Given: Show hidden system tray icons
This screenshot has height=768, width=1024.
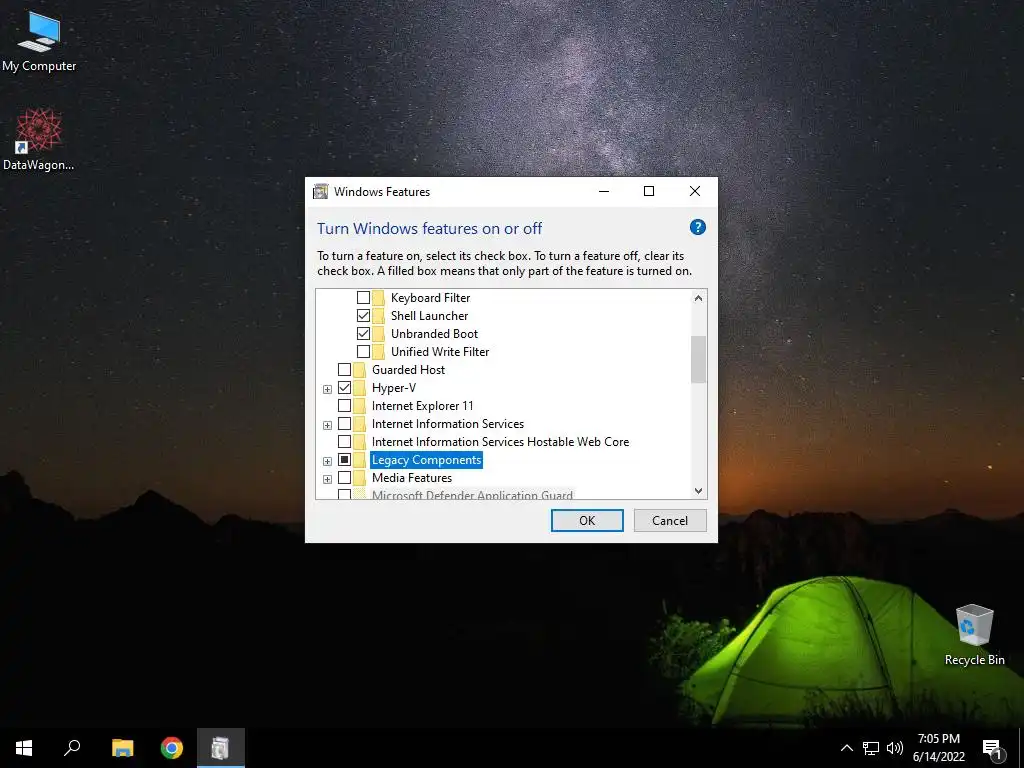Looking at the screenshot, I should coord(846,748).
